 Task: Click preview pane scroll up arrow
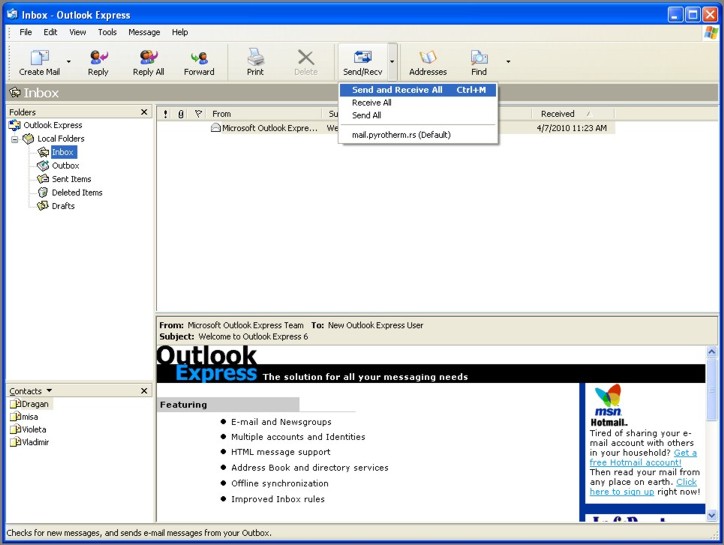712,352
